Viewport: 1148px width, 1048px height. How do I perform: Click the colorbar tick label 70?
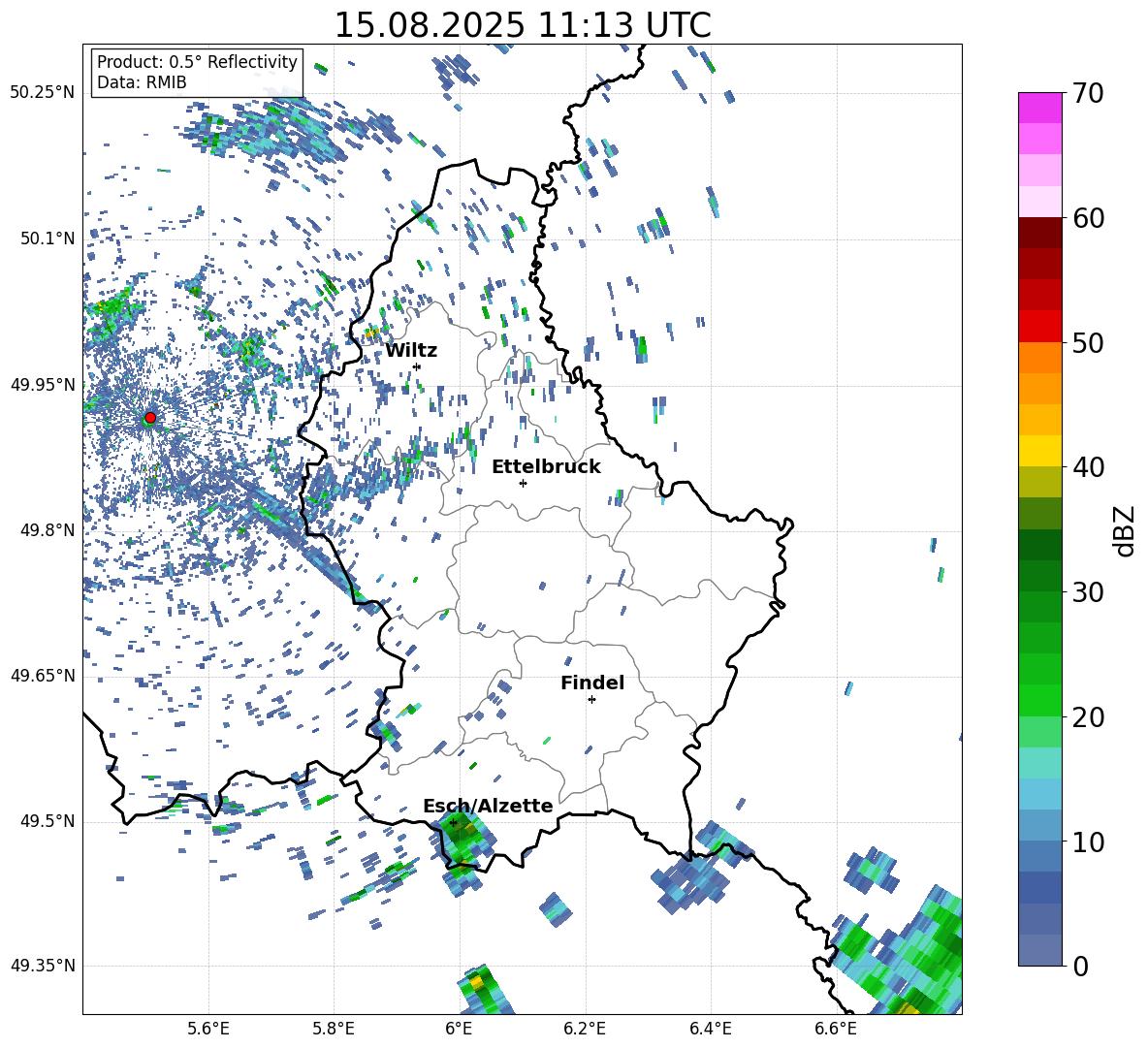(1088, 94)
